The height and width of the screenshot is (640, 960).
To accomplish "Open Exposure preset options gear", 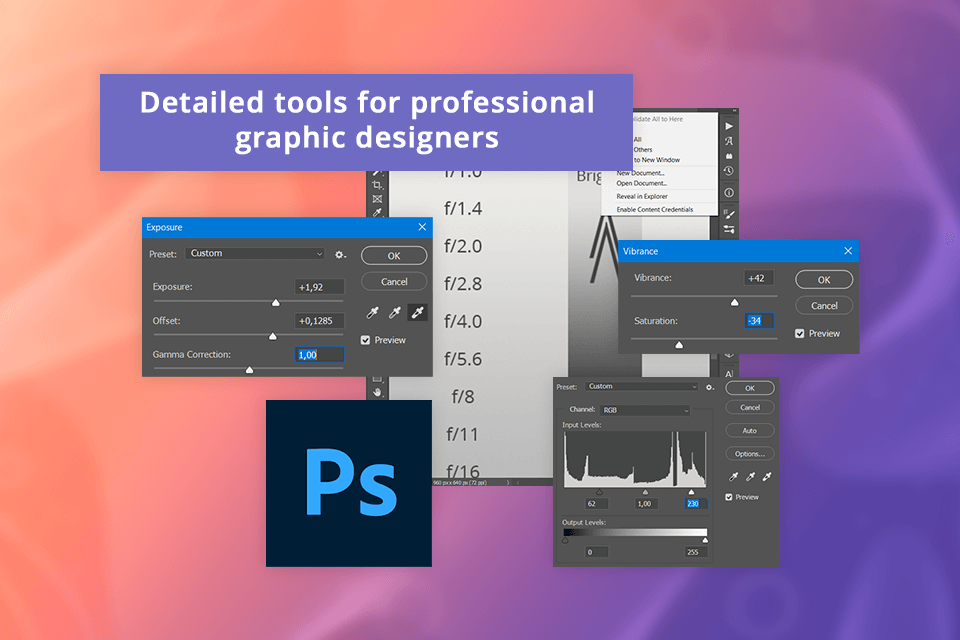I will pos(340,254).
